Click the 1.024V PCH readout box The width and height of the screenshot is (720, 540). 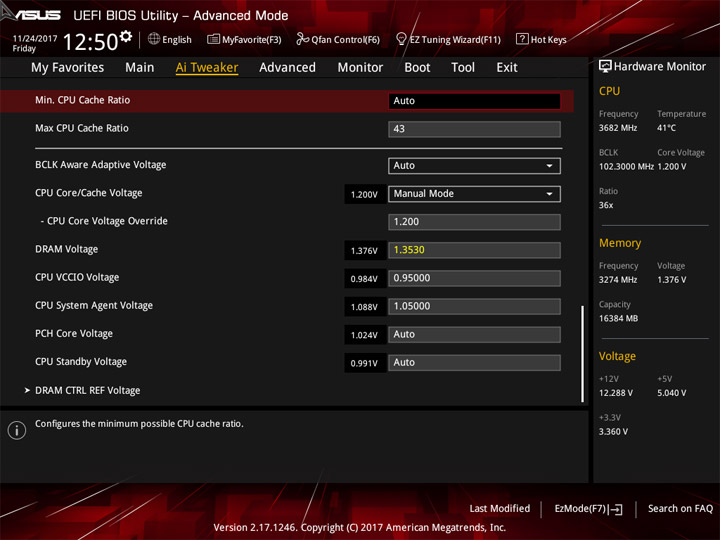point(365,335)
